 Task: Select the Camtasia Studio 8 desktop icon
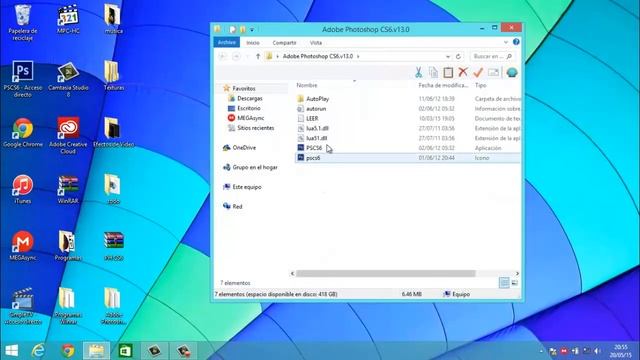68,79
